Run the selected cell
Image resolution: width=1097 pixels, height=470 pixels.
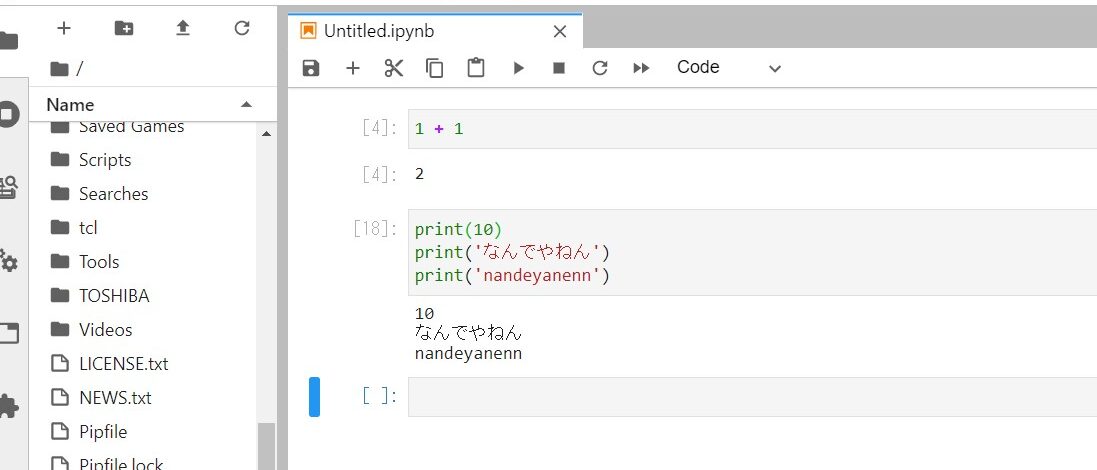coord(518,68)
